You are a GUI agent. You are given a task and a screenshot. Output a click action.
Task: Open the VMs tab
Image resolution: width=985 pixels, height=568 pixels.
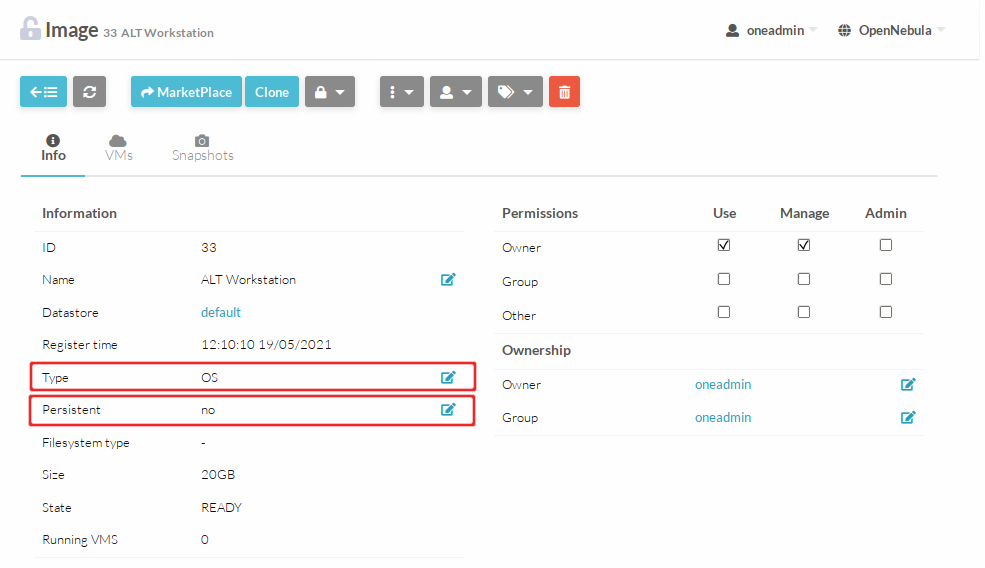pos(118,148)
